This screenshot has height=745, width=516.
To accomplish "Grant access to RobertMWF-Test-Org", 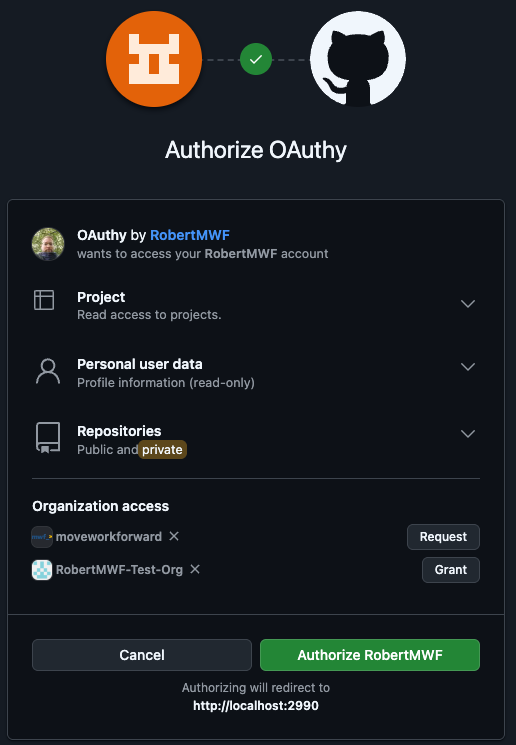I will [451, 570].
